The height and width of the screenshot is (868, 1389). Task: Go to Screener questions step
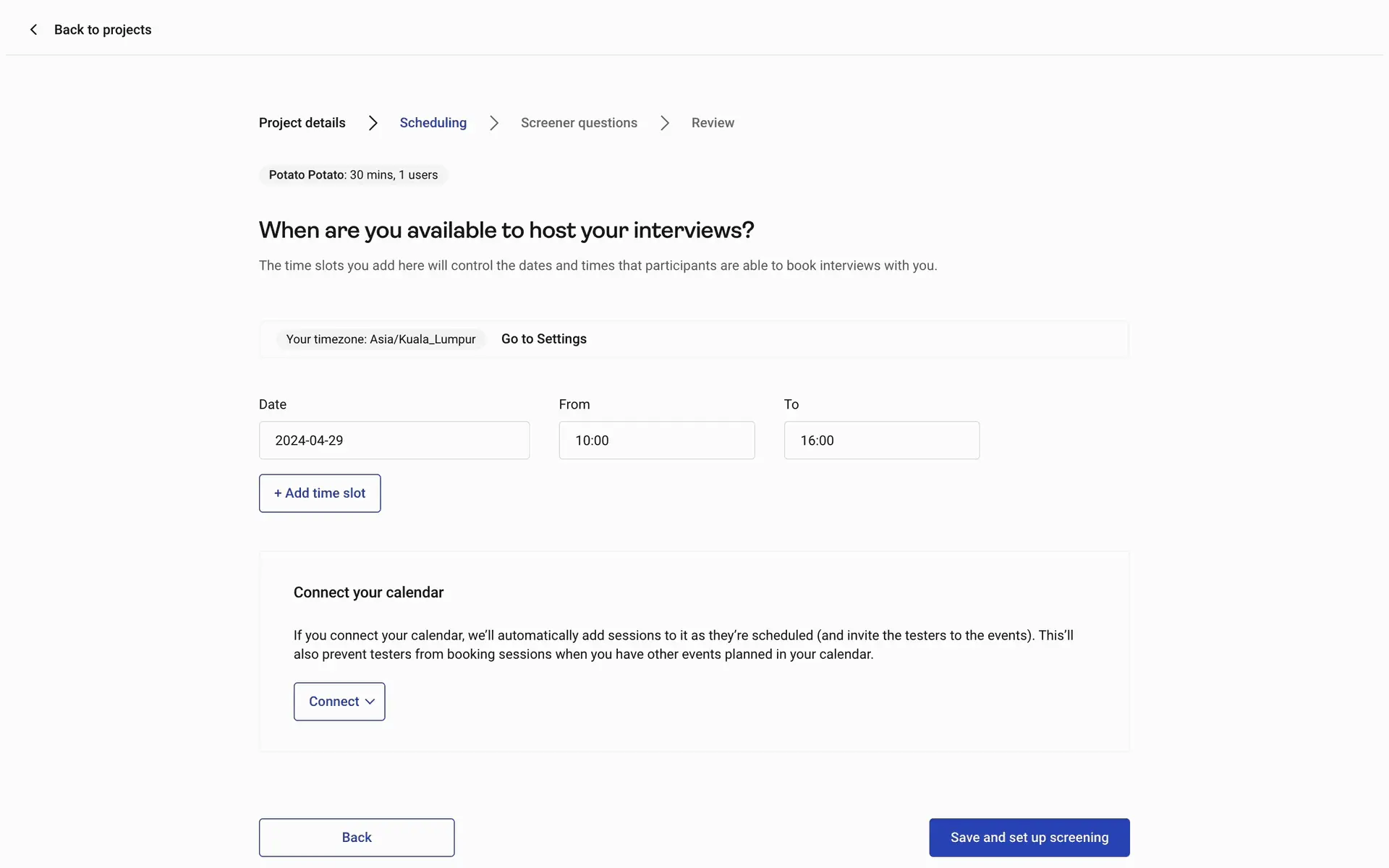coord(579,123)
